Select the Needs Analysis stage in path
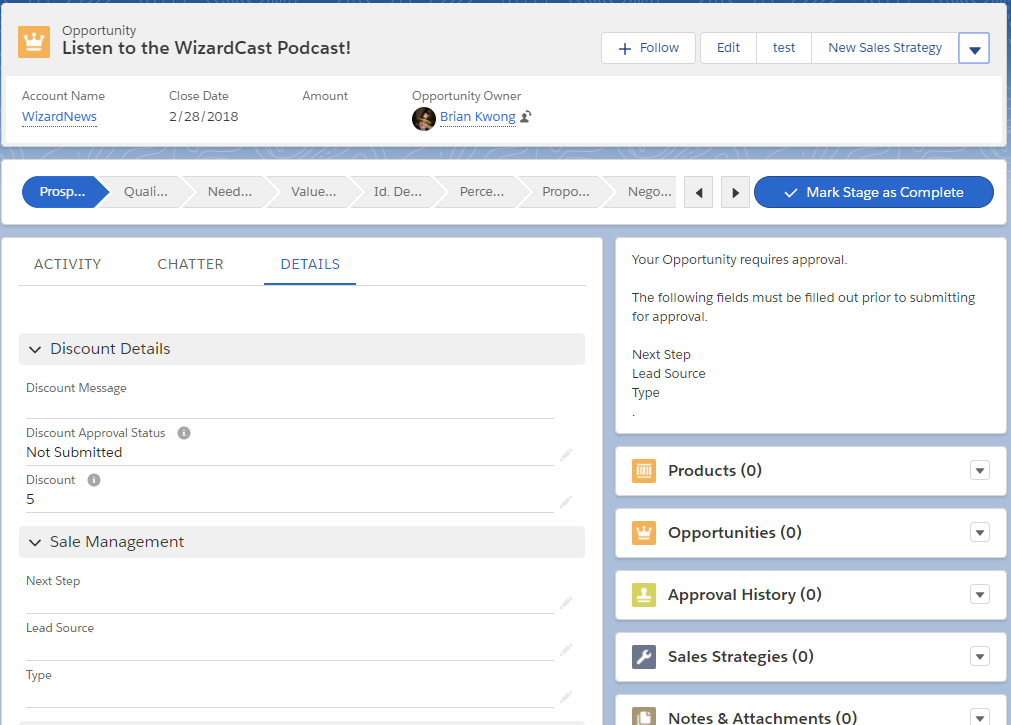This screenshot has height=725, width=1011. coord(230,192)
